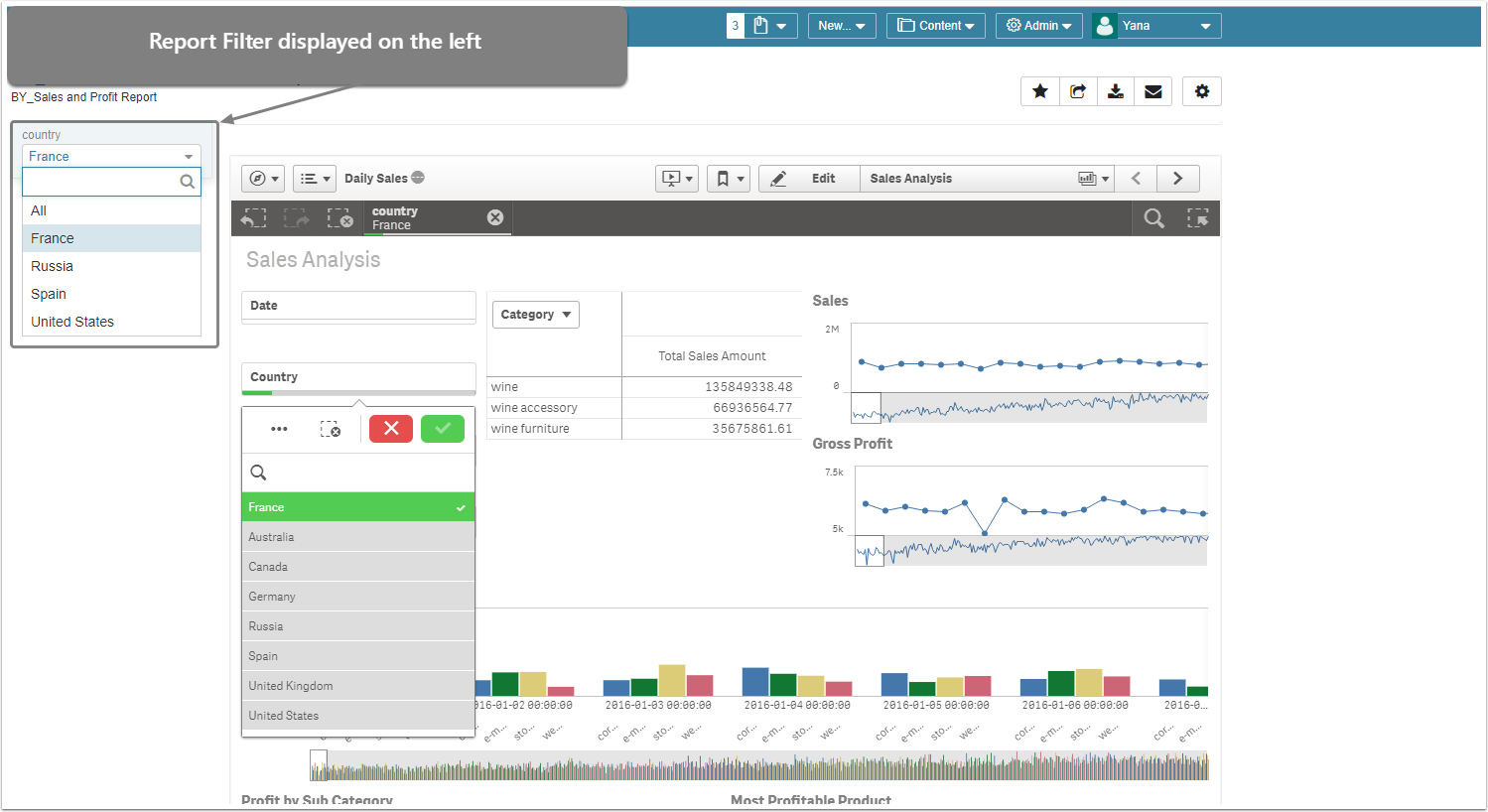1488x812 pixels.
Task: Choose Russia in report filter list
Action: pyautogui.click(x=53, y=266)
